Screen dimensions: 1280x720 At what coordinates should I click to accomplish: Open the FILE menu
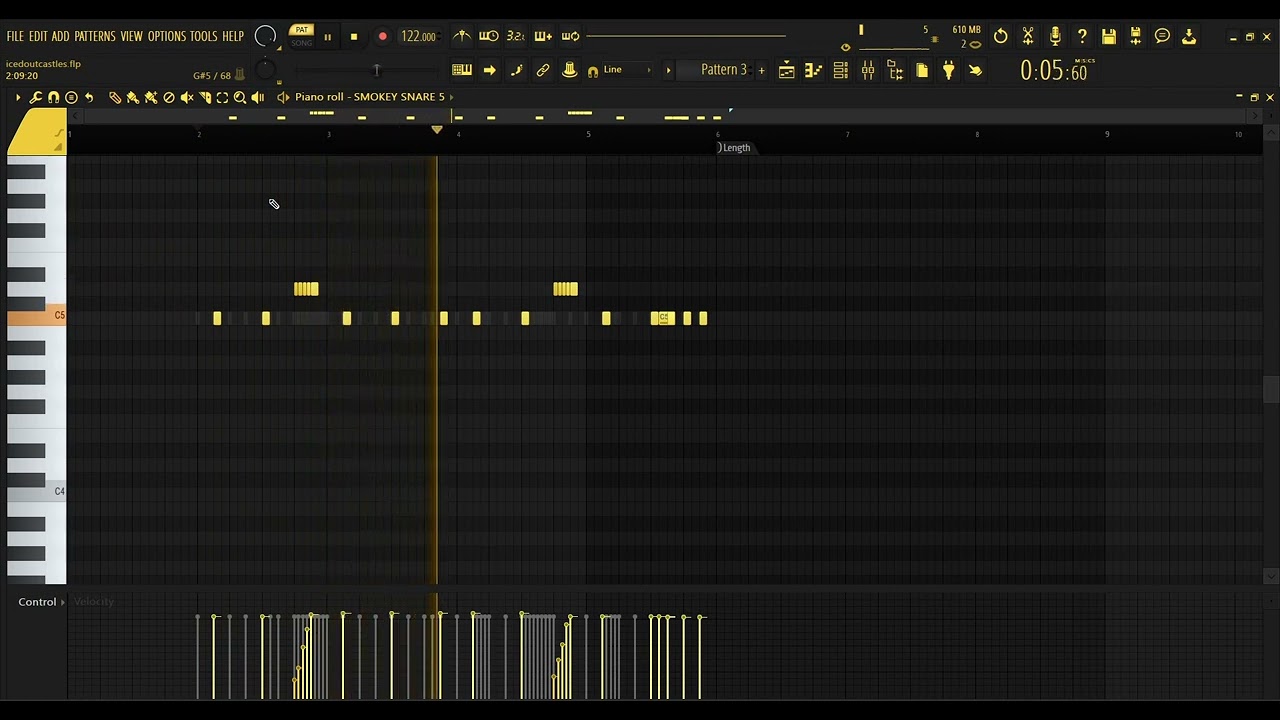[x=15, y=36]
